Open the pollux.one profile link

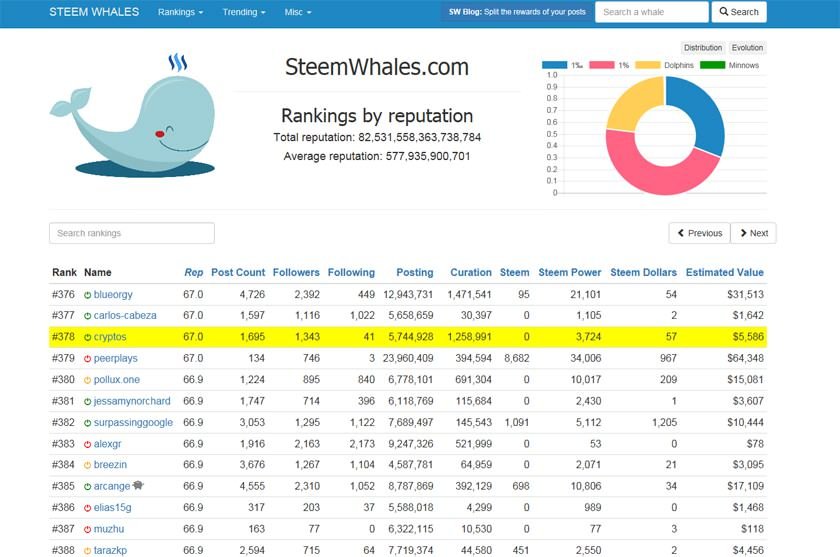(x=117, y=380)
